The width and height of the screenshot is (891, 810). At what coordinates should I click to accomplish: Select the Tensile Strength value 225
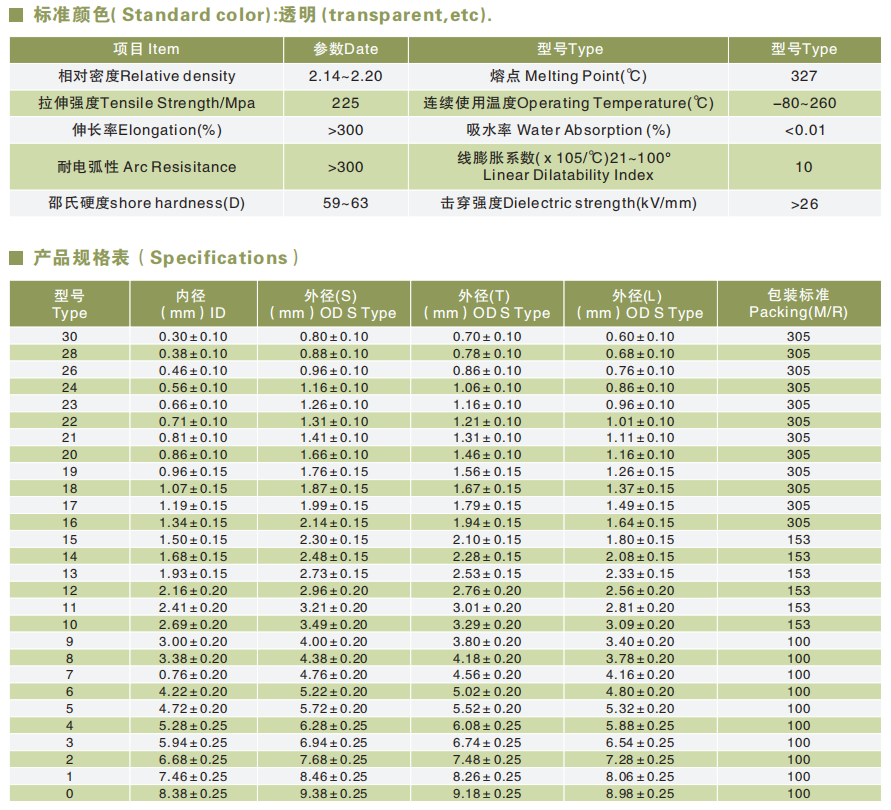coord(345,103)
